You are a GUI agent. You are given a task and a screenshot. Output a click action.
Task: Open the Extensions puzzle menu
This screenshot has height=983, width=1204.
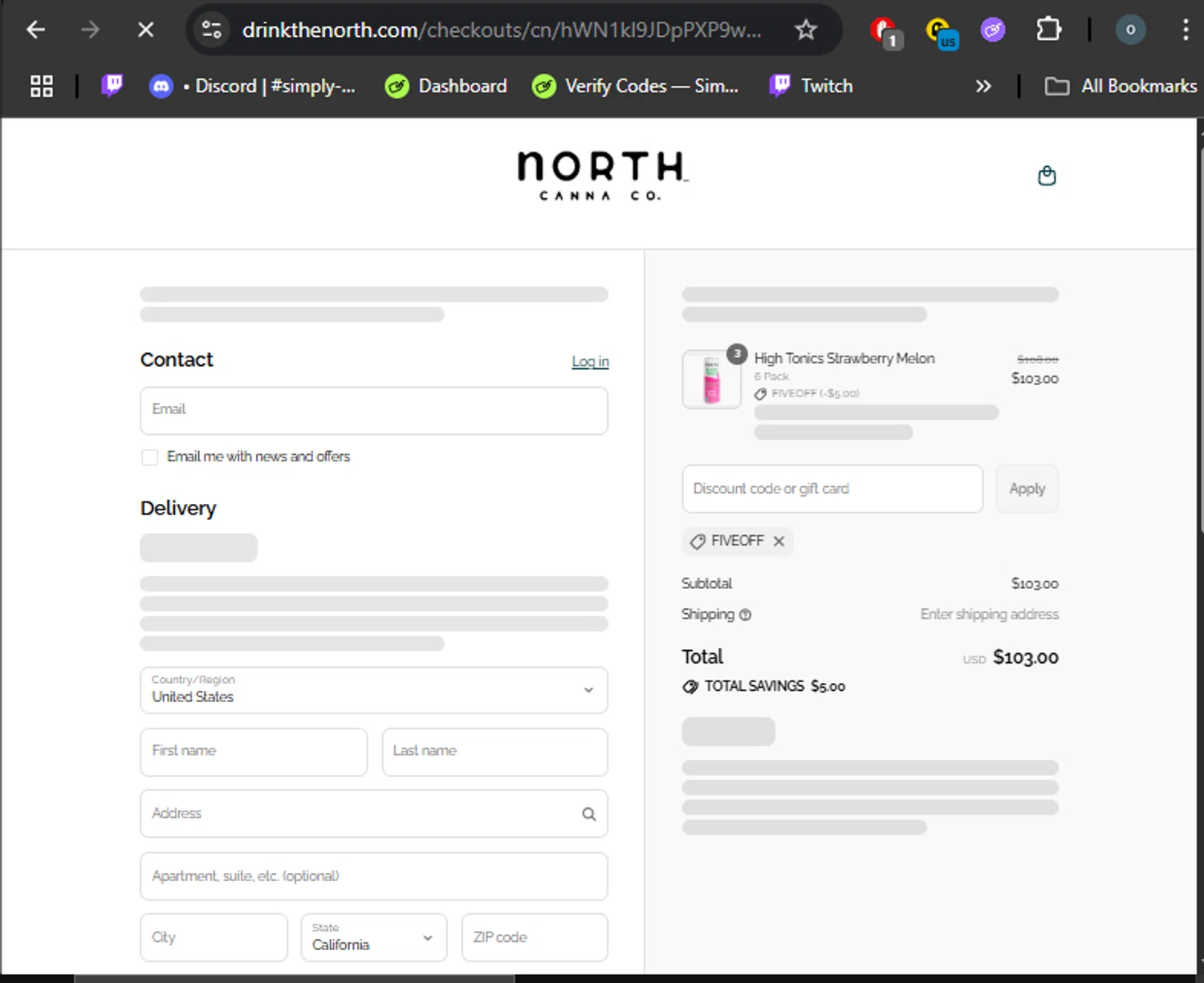[1048, 30]
